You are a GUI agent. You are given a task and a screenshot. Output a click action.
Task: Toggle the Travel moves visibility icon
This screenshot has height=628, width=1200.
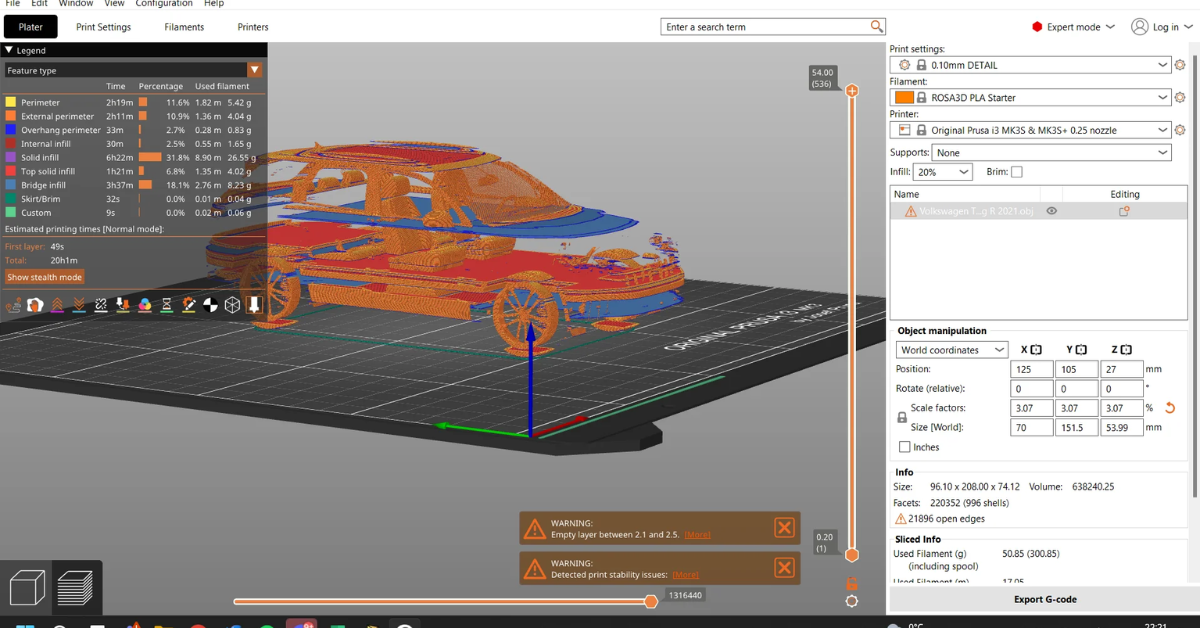(13, 305)
